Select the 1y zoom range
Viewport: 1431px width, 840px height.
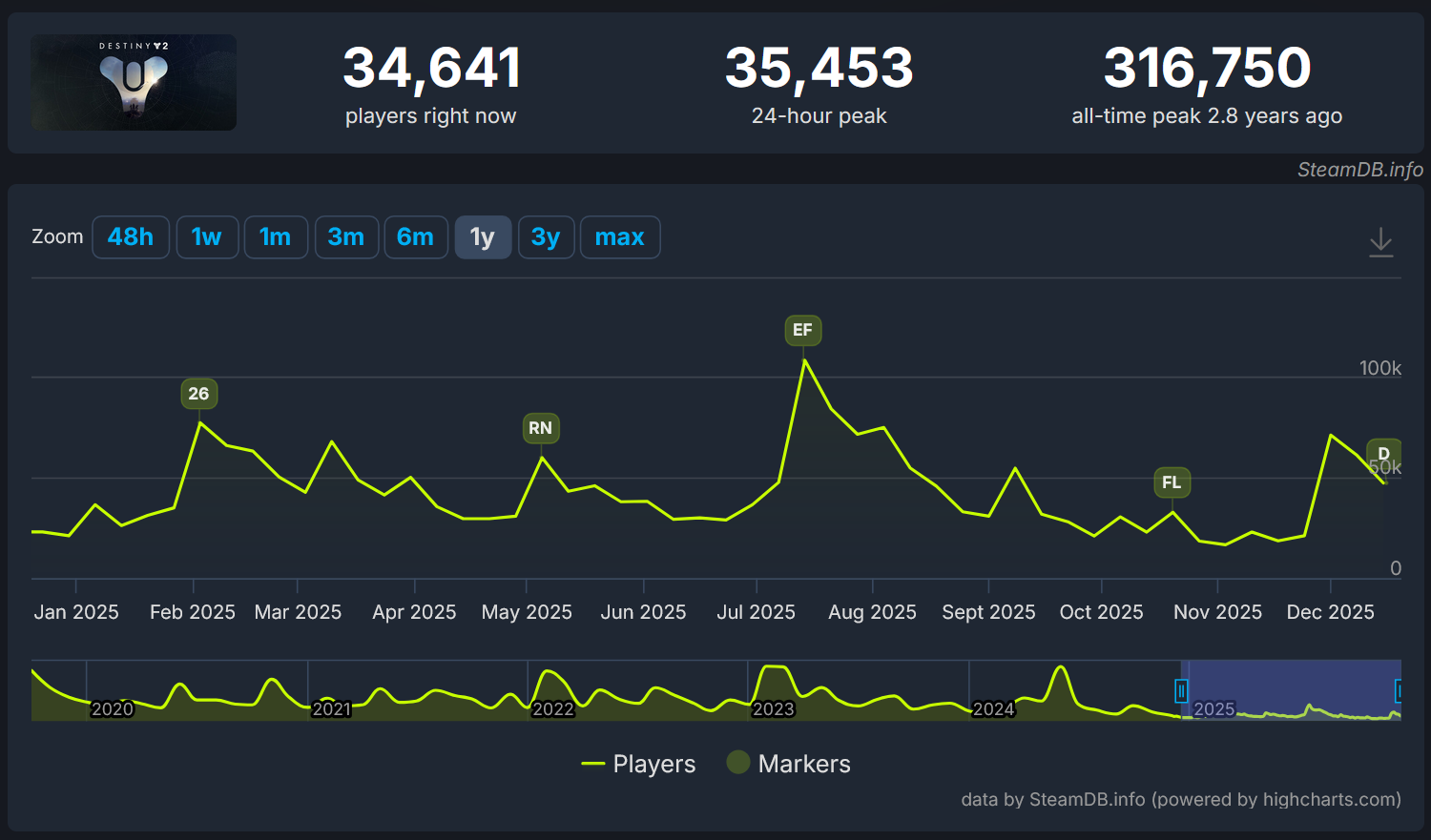(483, 237)
